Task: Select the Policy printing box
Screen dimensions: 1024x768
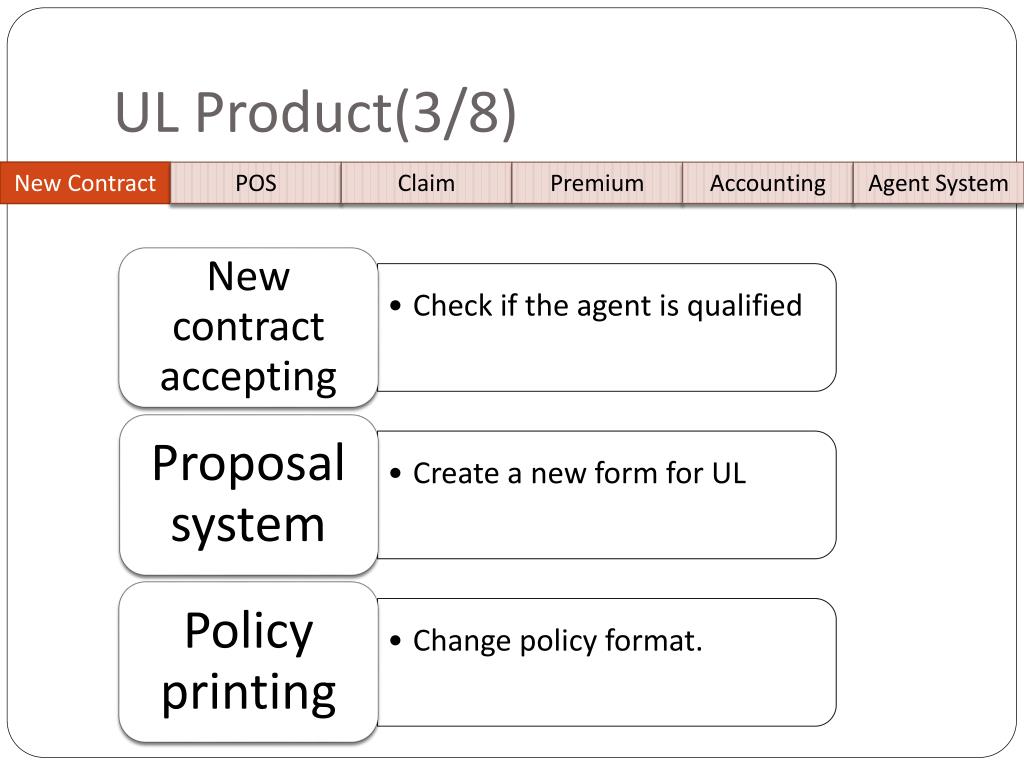Action: [248, 662]
